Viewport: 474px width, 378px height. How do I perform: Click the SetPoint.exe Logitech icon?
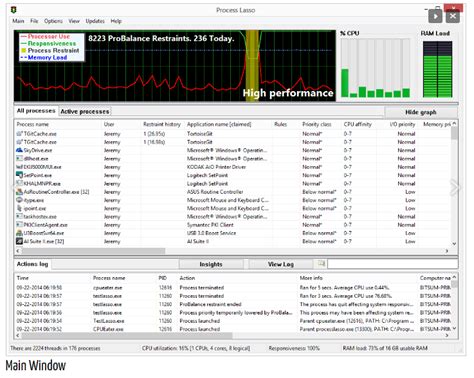click(19, 175)
